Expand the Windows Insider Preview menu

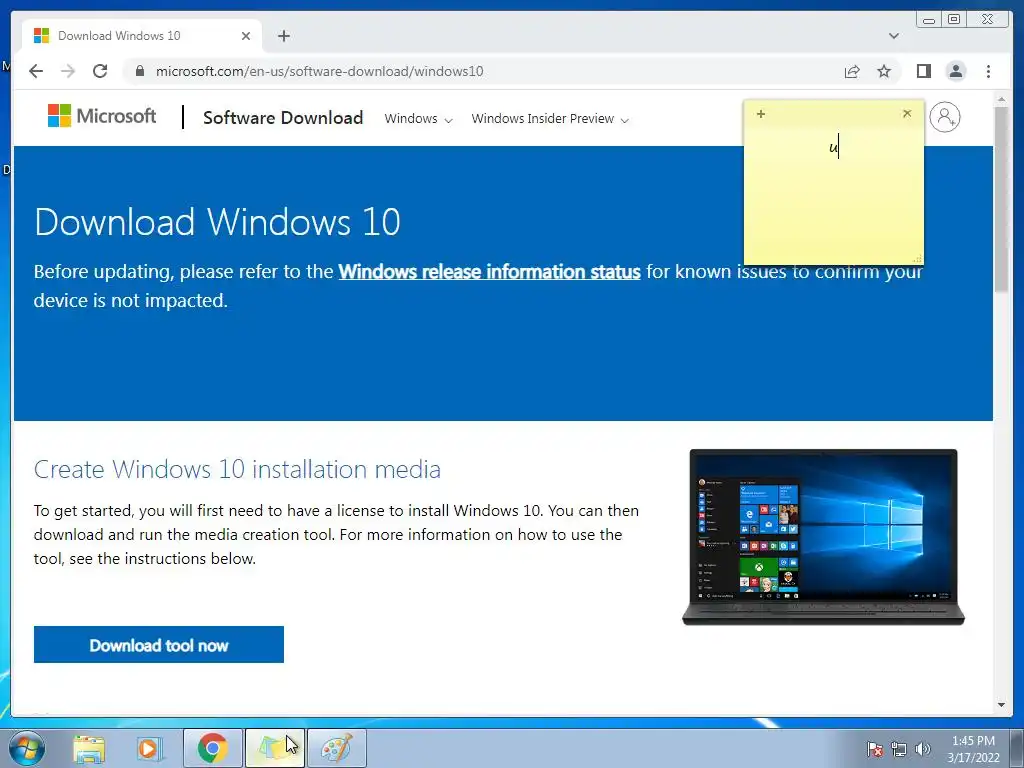click(550, 119)
